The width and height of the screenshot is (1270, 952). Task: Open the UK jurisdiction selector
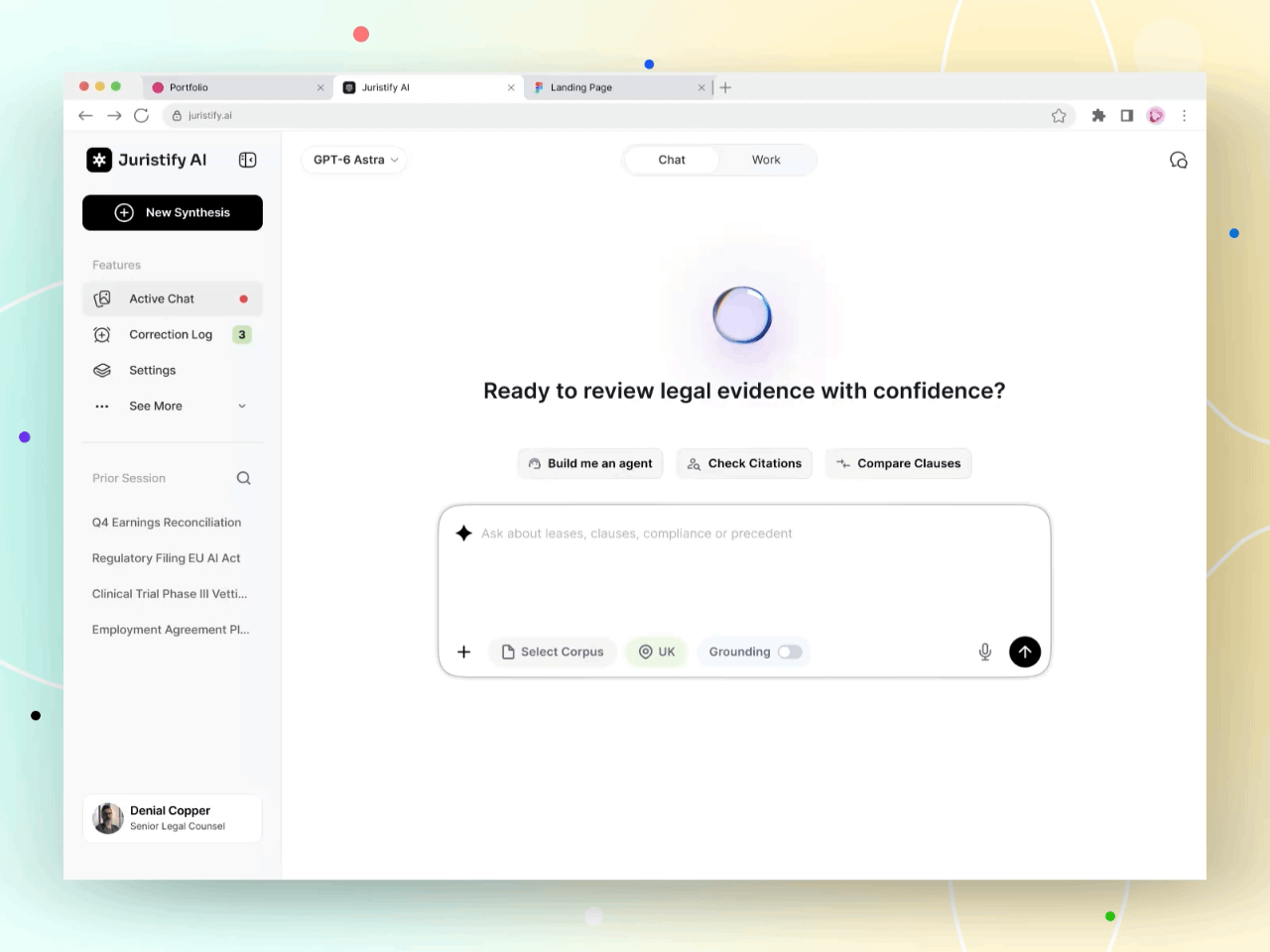pos(657,652)
